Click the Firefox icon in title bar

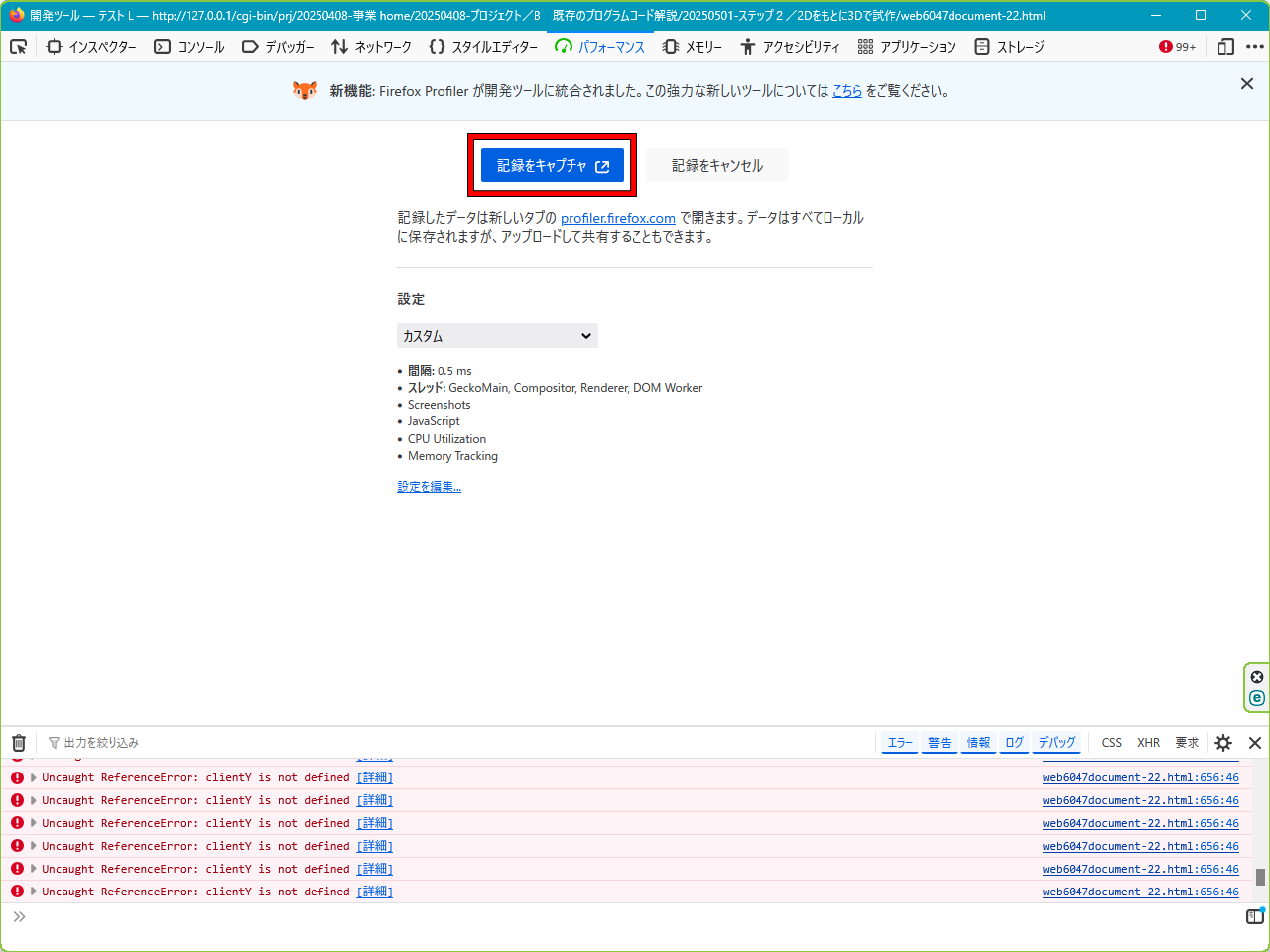click(x=17, y=15)
